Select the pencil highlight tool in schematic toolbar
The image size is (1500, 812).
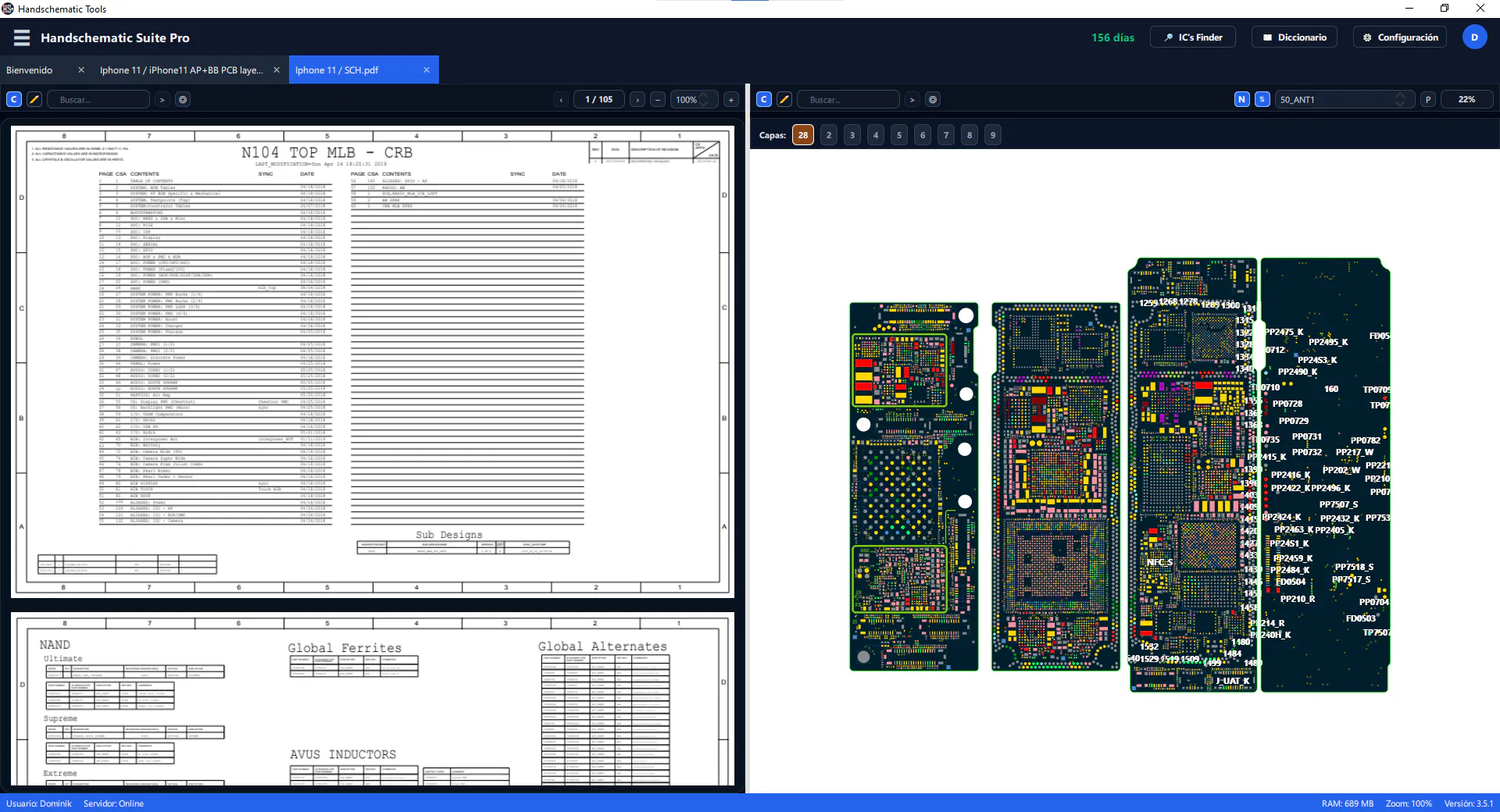(x=34, y=99)
